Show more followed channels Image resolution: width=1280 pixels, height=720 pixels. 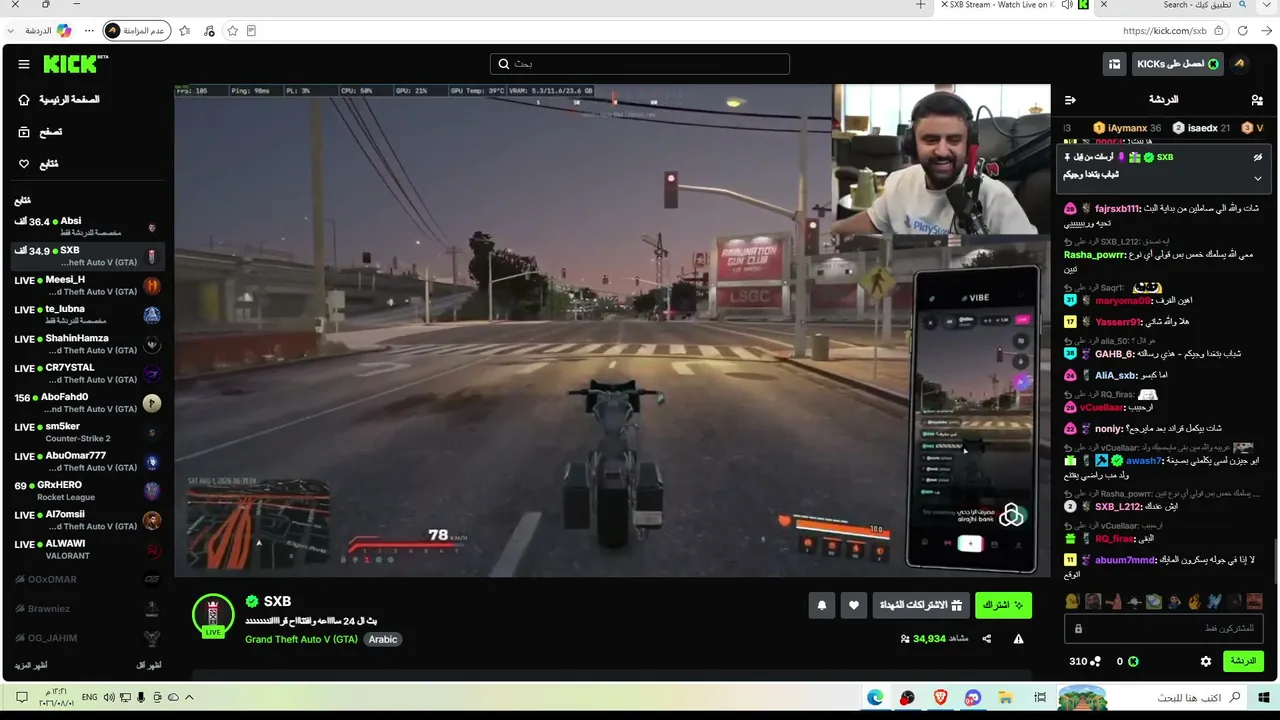tap(31, 665)
